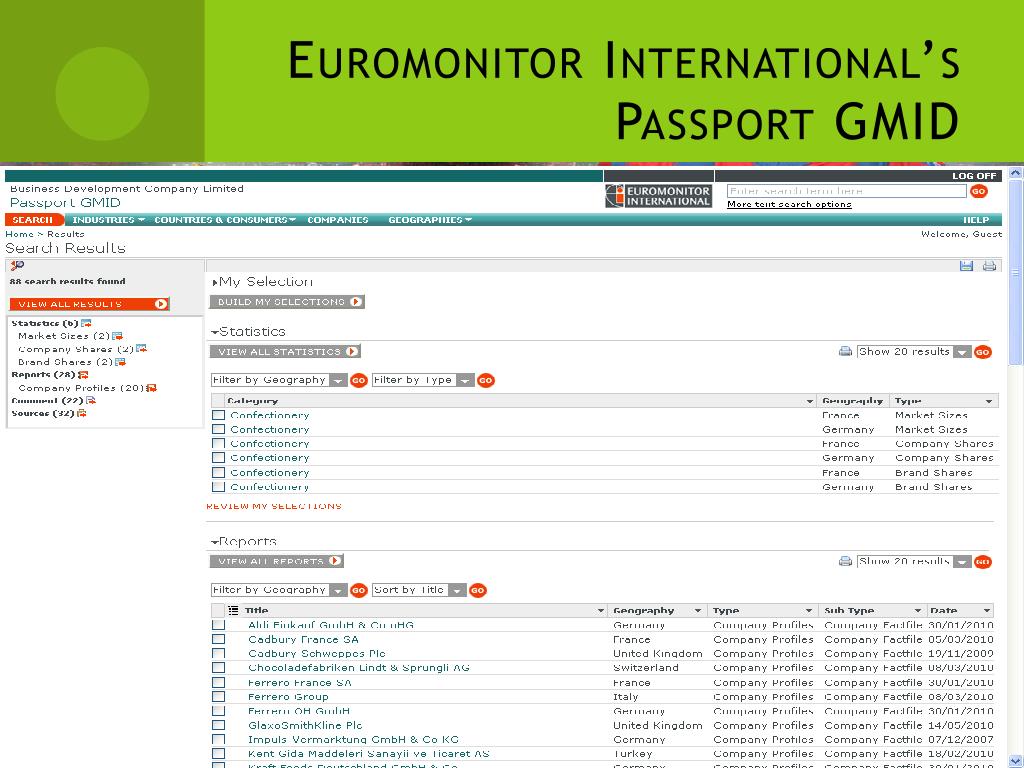
Task: Click the printer icon in Statistics section
Action: pos(845,351)
